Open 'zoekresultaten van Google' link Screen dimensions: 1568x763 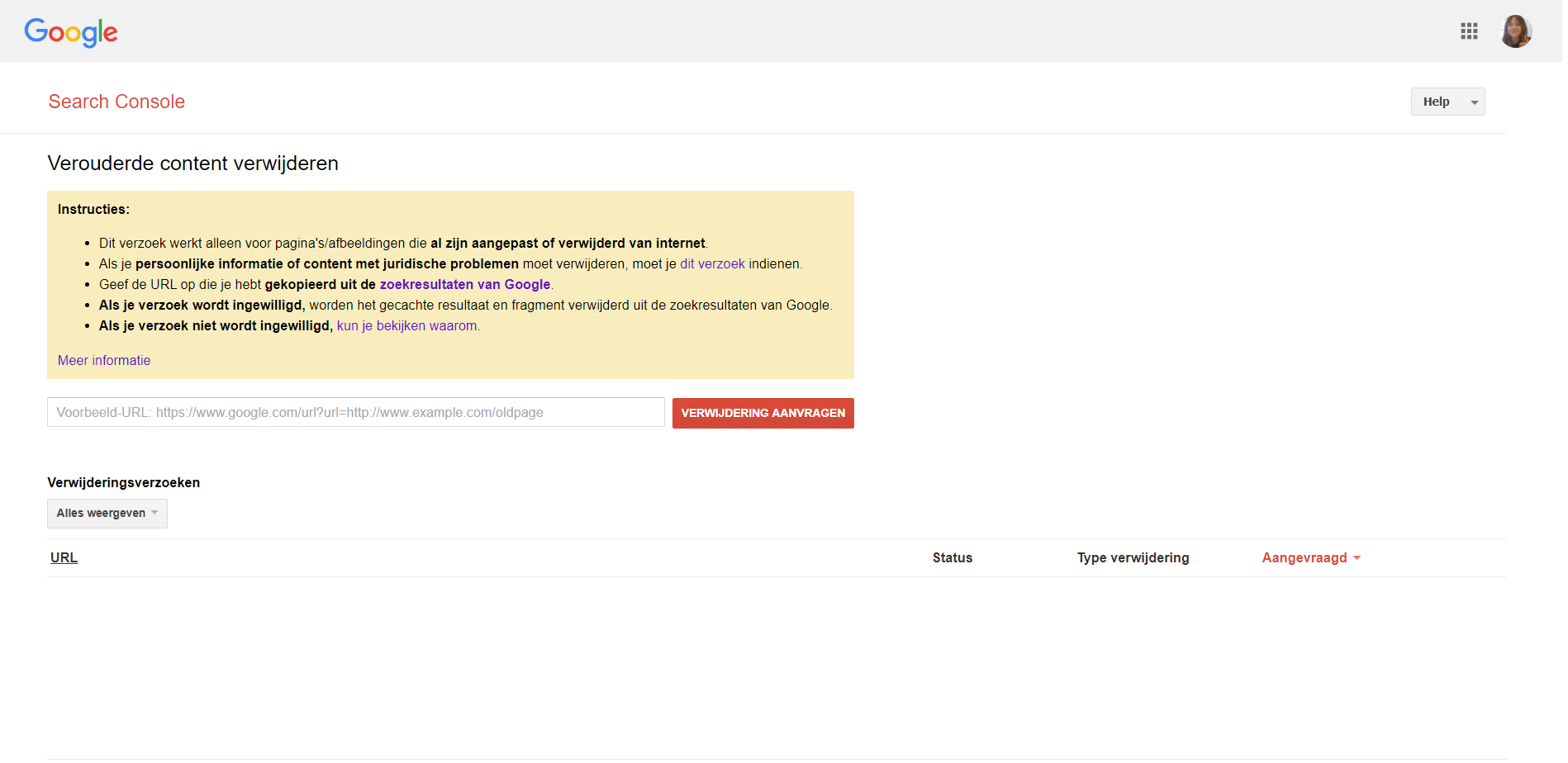[465, 285]
